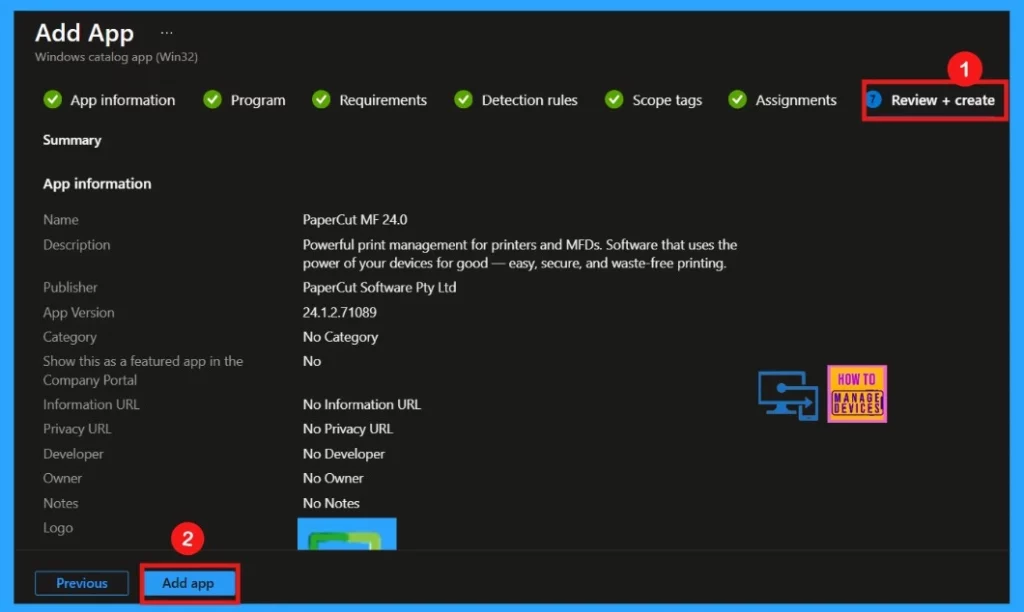Click the No Information URL value

362,404
